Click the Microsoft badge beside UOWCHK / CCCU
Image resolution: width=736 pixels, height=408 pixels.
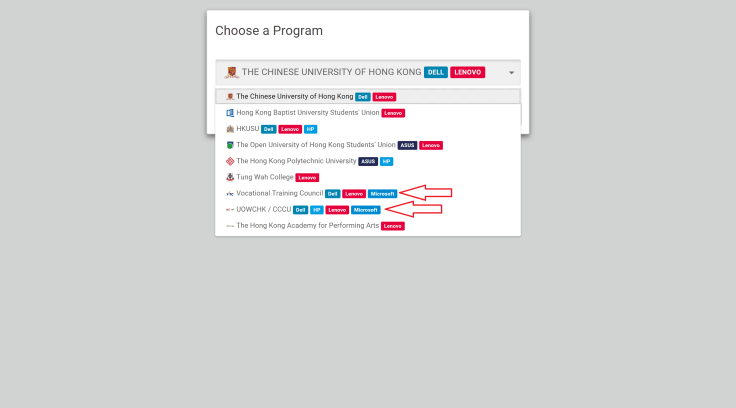(366, 210)
